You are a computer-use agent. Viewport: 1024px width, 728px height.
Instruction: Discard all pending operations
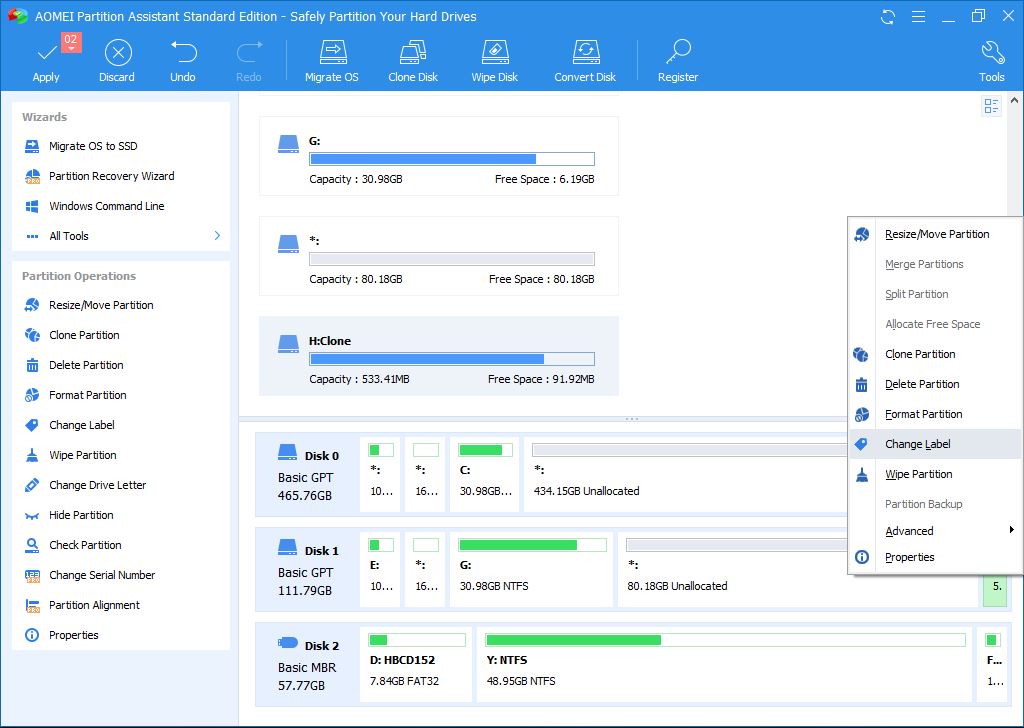point(117,53)
